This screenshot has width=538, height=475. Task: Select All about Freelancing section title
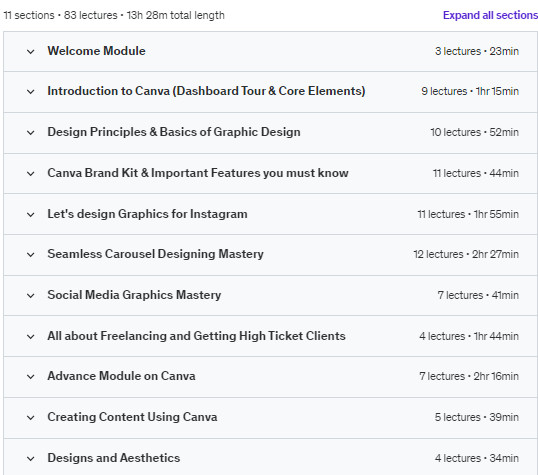coord(197,336)
